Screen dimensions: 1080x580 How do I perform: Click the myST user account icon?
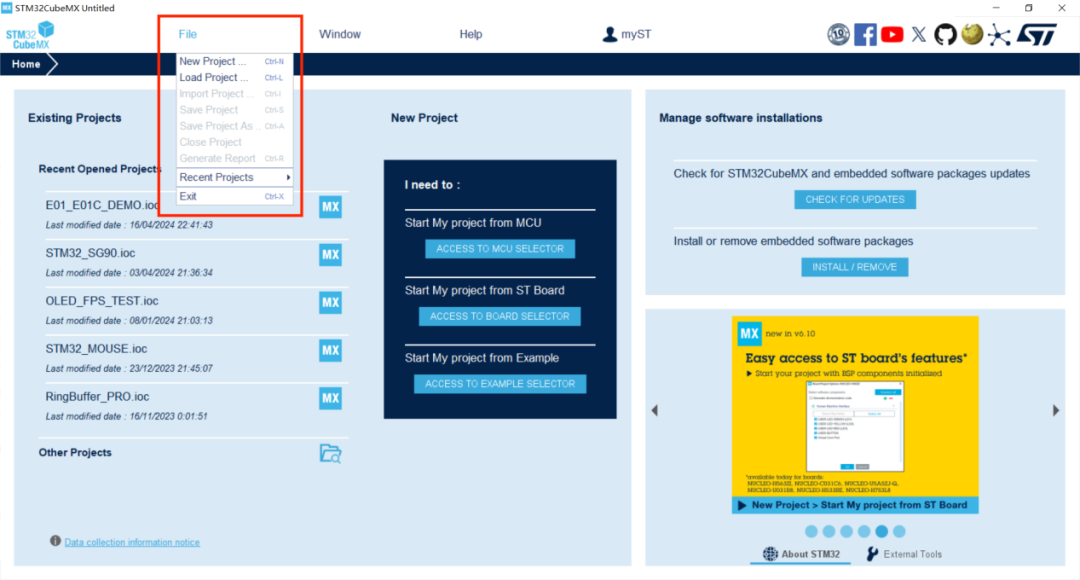coord(610,34)
